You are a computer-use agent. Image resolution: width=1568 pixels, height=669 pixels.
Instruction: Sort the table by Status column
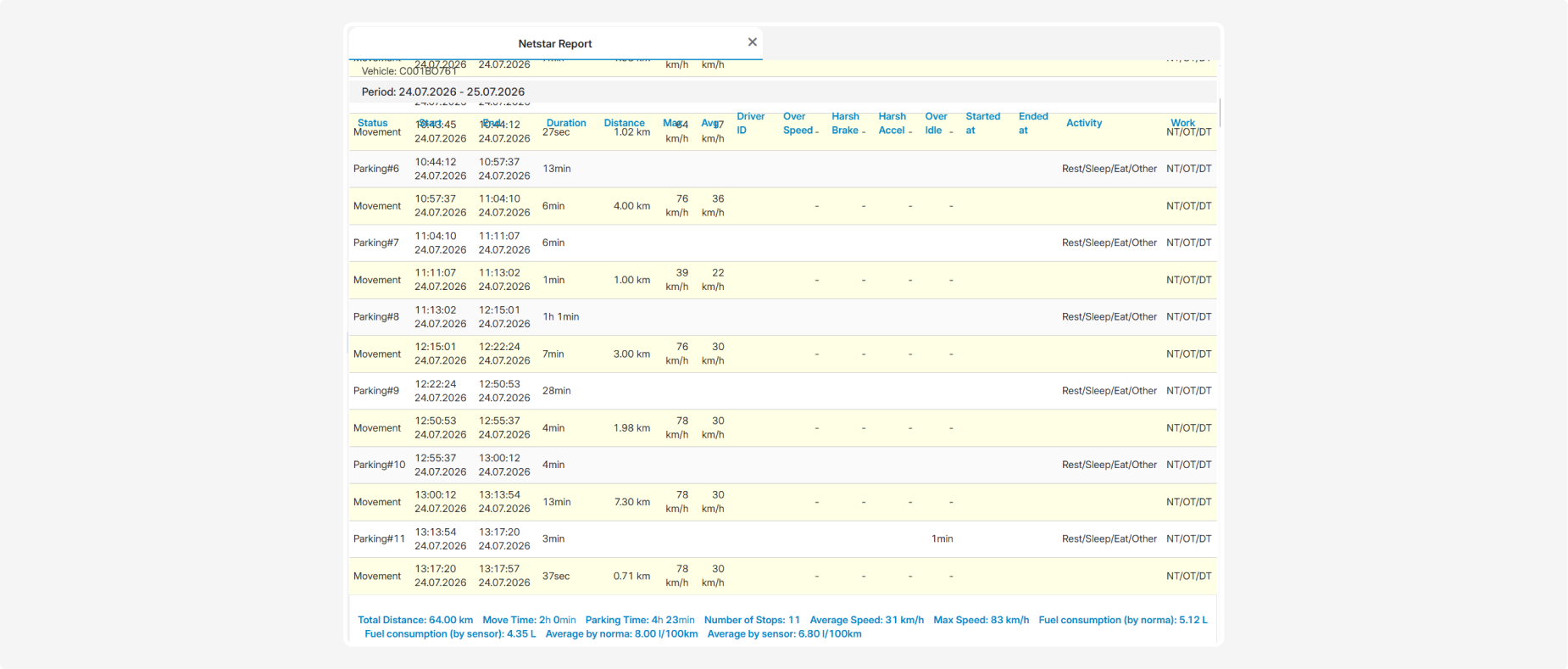point(372,123)
